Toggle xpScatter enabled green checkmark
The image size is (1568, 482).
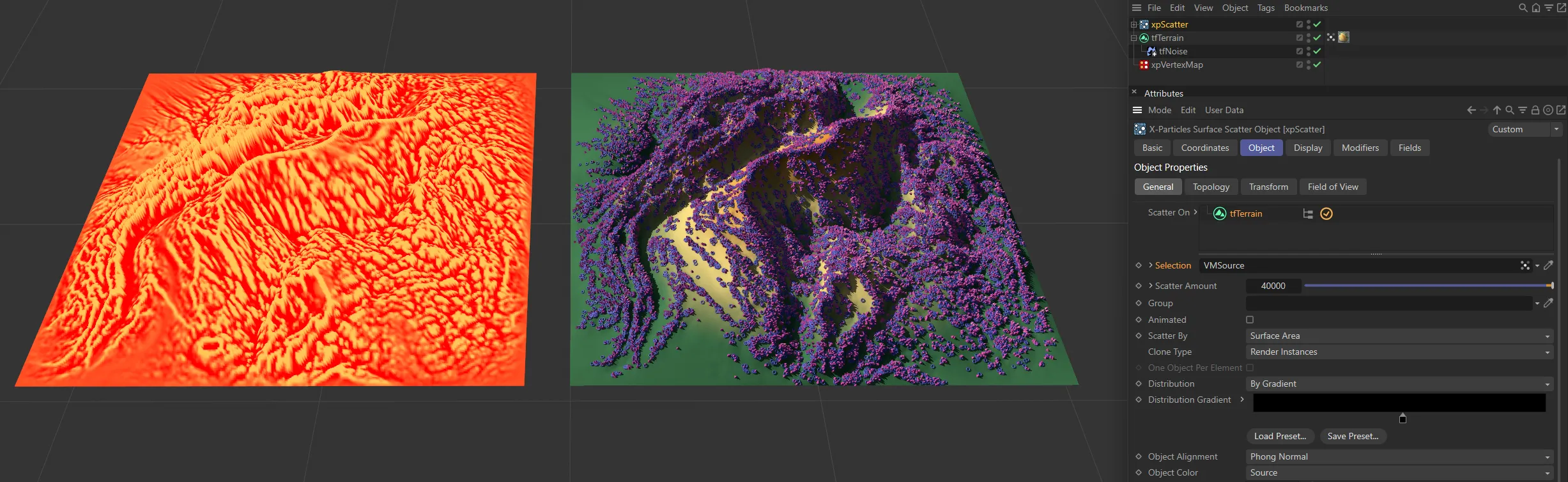(1317, 24)
